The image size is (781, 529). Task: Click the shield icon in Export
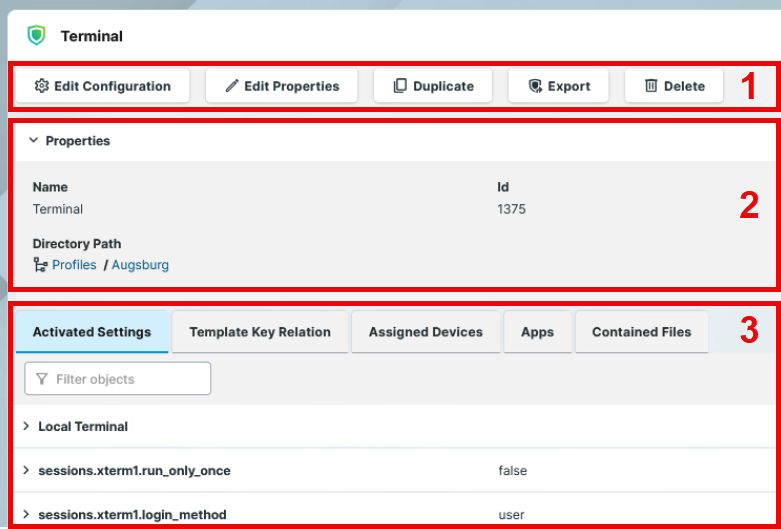(x=535, y=86)
